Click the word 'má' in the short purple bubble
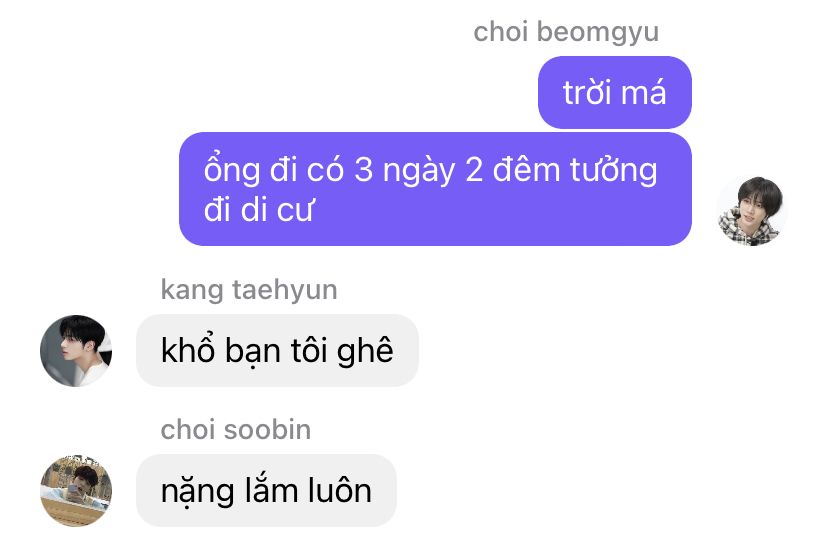828x543 pixels. tap(644, 92)
